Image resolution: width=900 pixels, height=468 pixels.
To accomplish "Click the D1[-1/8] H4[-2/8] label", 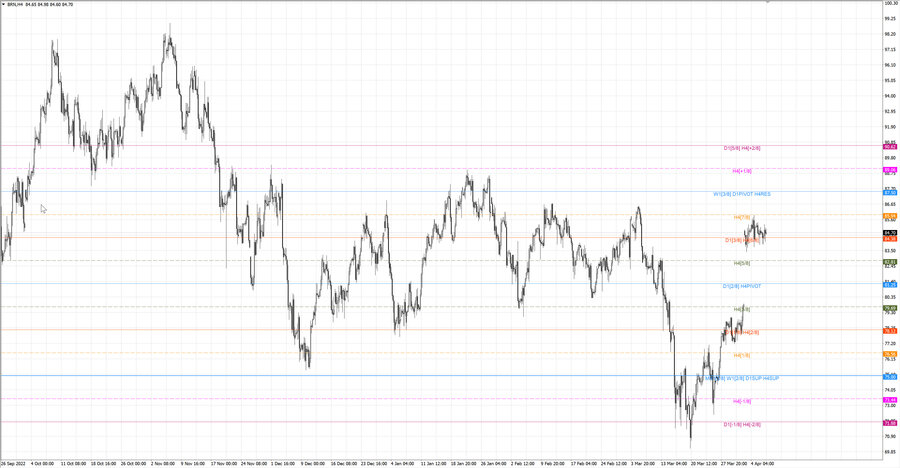I will (742, 424).
